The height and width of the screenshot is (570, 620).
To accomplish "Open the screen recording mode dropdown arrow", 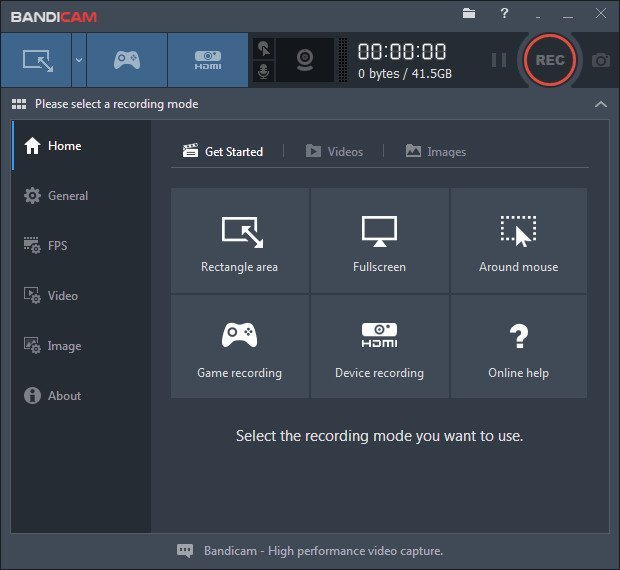I will tap(78, 60).
